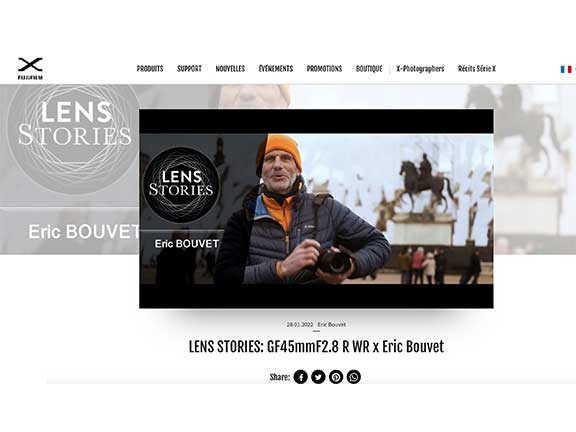Share article via WhatsApp
This screenshot has height=432, width=576.
click(354, 377)
